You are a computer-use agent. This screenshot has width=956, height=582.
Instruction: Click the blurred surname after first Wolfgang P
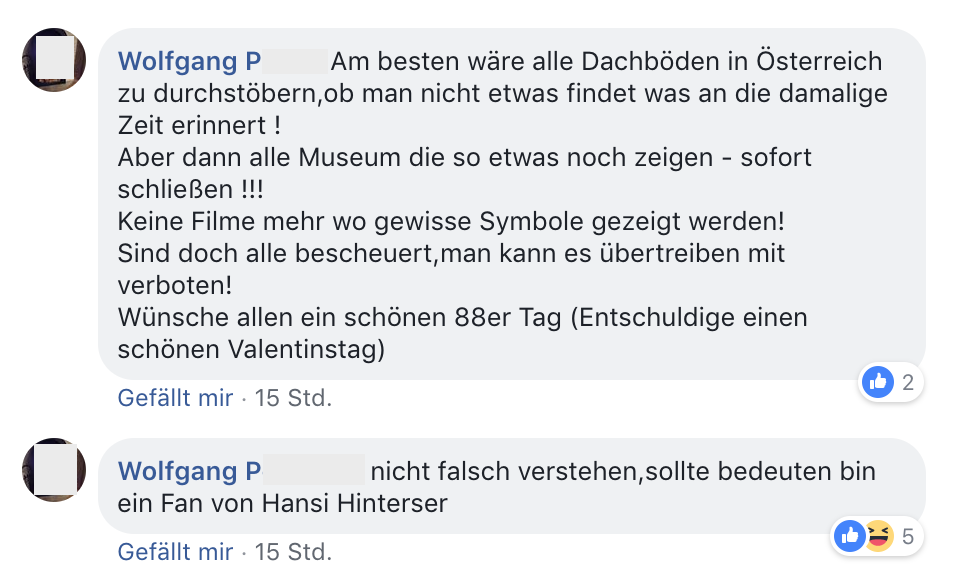[x=295, y=62]
